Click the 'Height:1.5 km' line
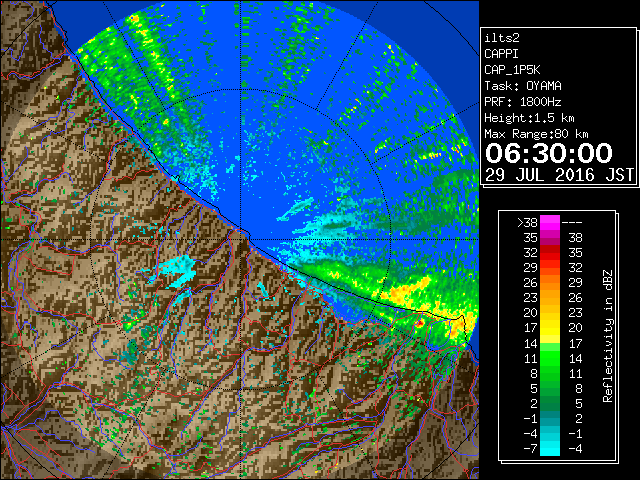The height and width of the screenshot is (480, 640). [x=529, y=118]
